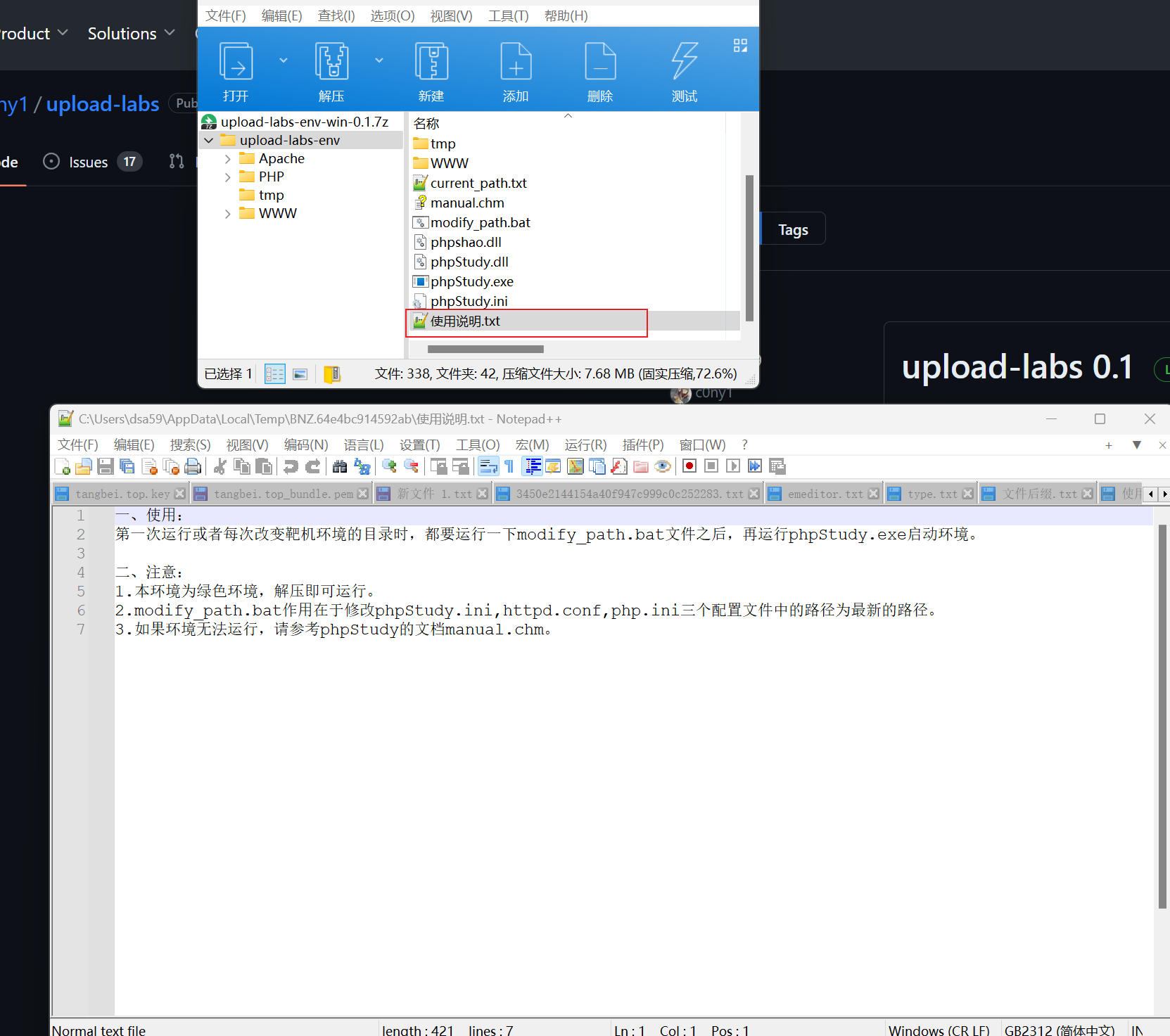The height and width of the screenshot is (1036, 1170).
Task: Switch to tangbei.top.key tab in Notepad++
Action: 120,494
